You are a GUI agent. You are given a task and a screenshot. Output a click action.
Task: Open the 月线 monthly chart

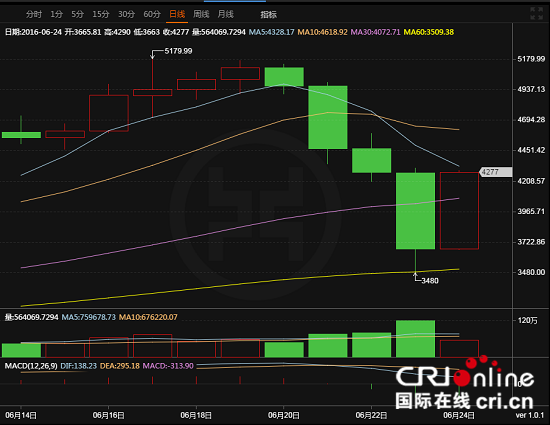pos(225,14)
